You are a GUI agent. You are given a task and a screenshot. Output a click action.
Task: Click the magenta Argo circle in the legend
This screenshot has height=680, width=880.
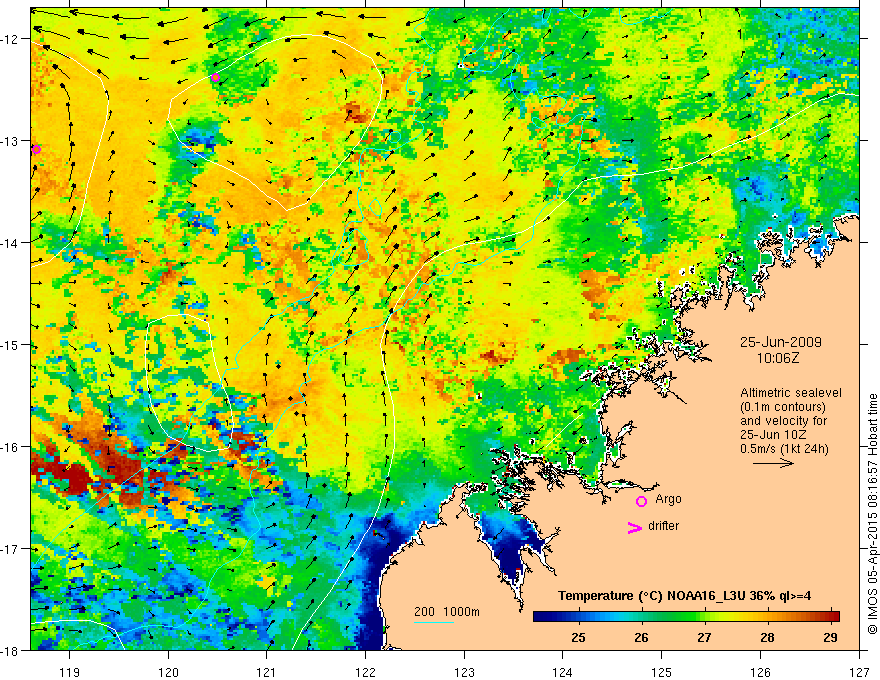click(x=641, y=501)
